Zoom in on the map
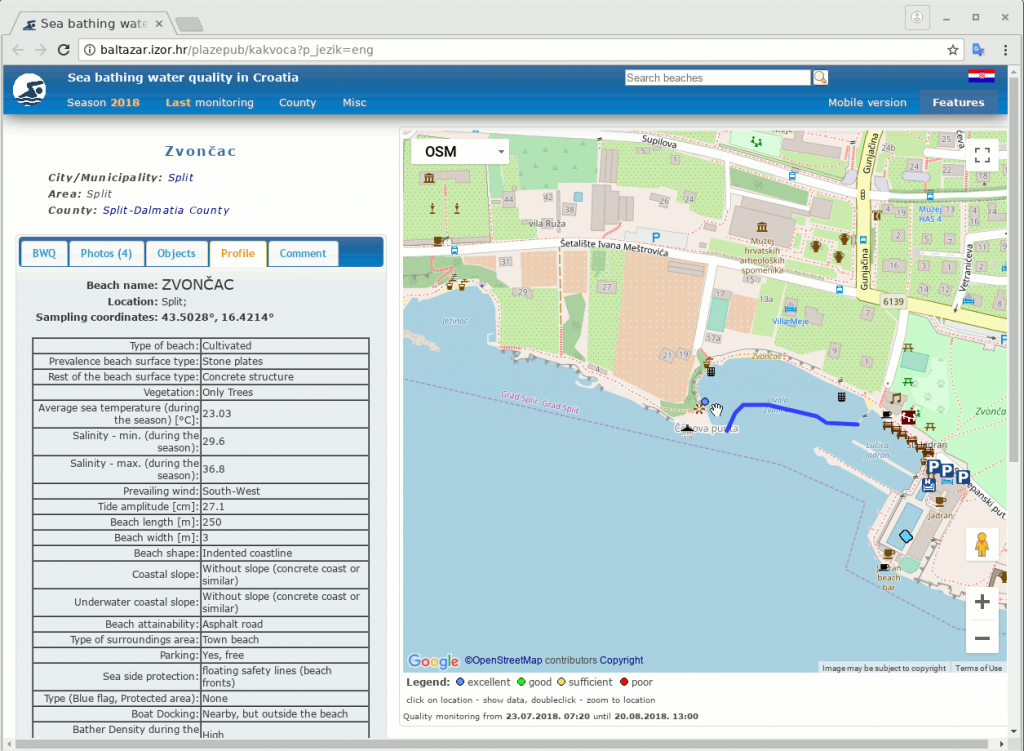This screenshot has height=751, width=1024. click(981, 602)
